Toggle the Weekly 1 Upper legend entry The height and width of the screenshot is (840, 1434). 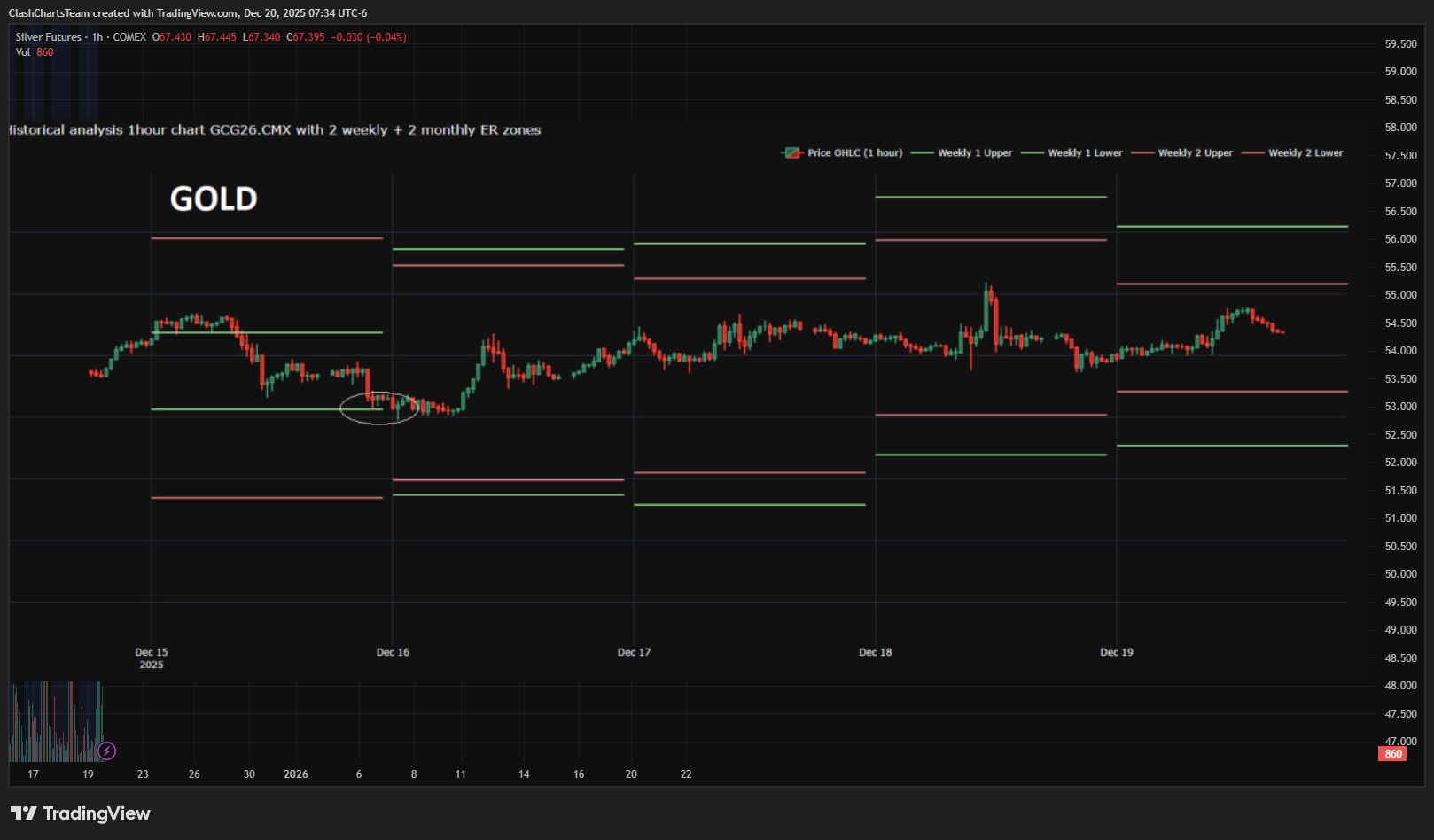(962, 153)
